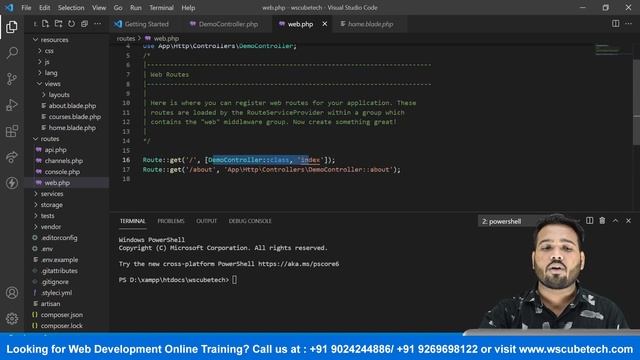Screen dimensions: 640x360
Task: Select the OUTPUT panel tab
Action: click(x=207, y=221)
